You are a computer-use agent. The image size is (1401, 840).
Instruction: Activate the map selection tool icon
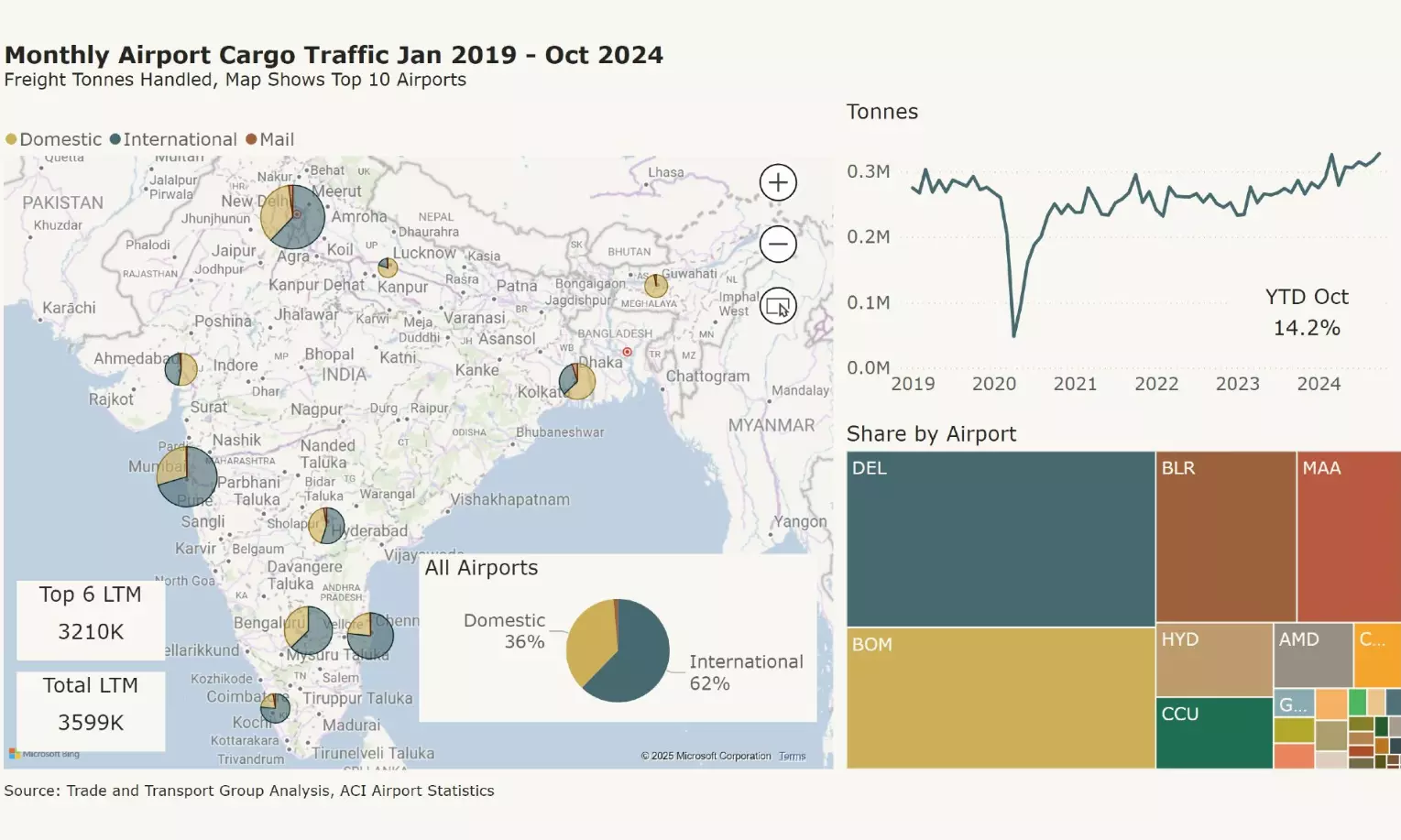point(778,306)
